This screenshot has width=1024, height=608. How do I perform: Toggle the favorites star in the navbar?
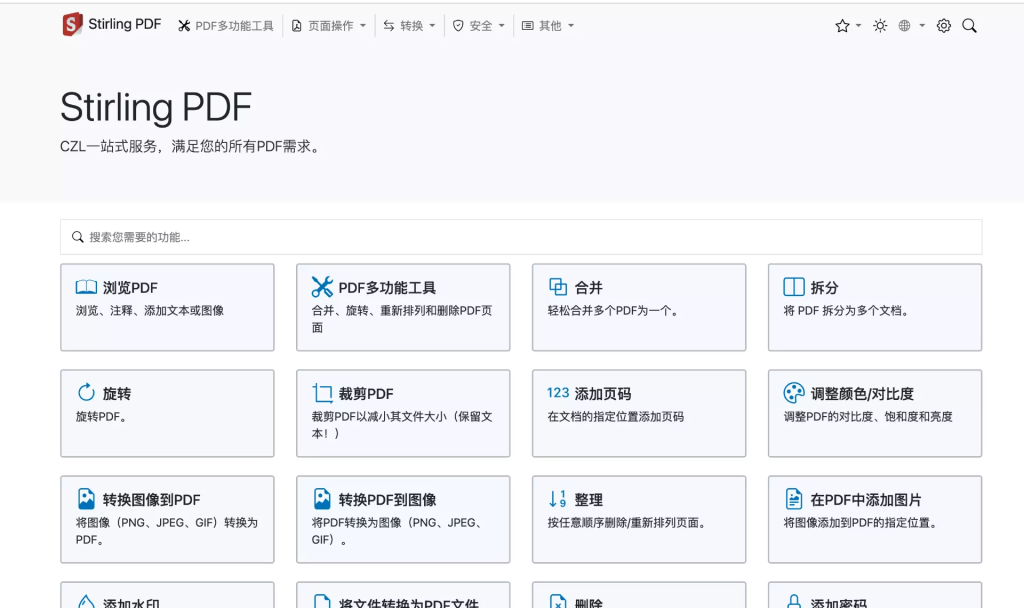point(843,25)
